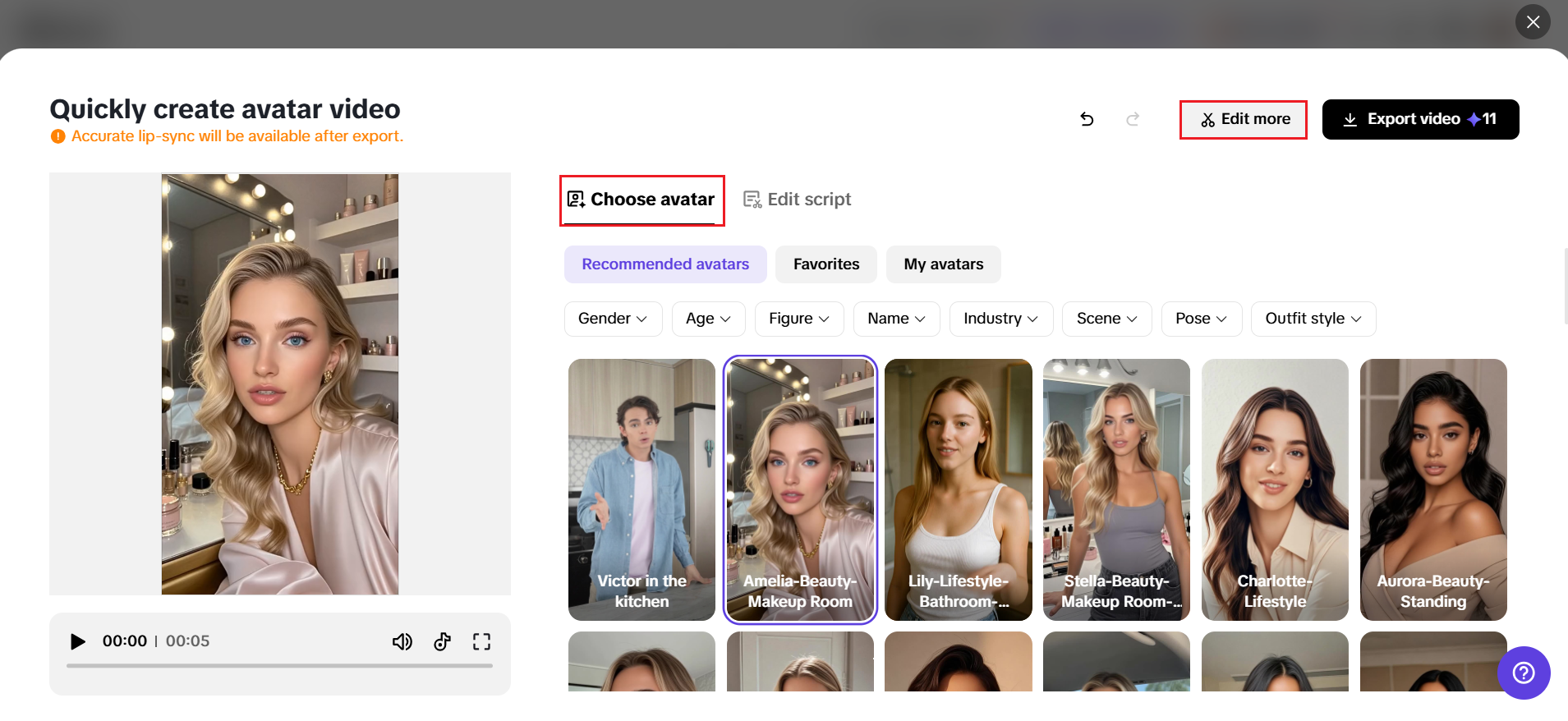
Task: Click Export video button
Action: coord(1420,119)
